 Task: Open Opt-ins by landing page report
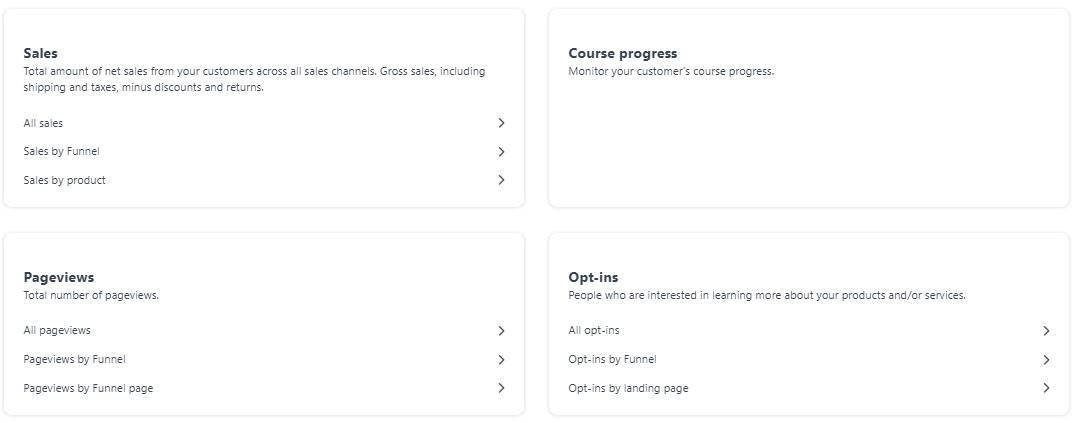[x=628, y=388]
